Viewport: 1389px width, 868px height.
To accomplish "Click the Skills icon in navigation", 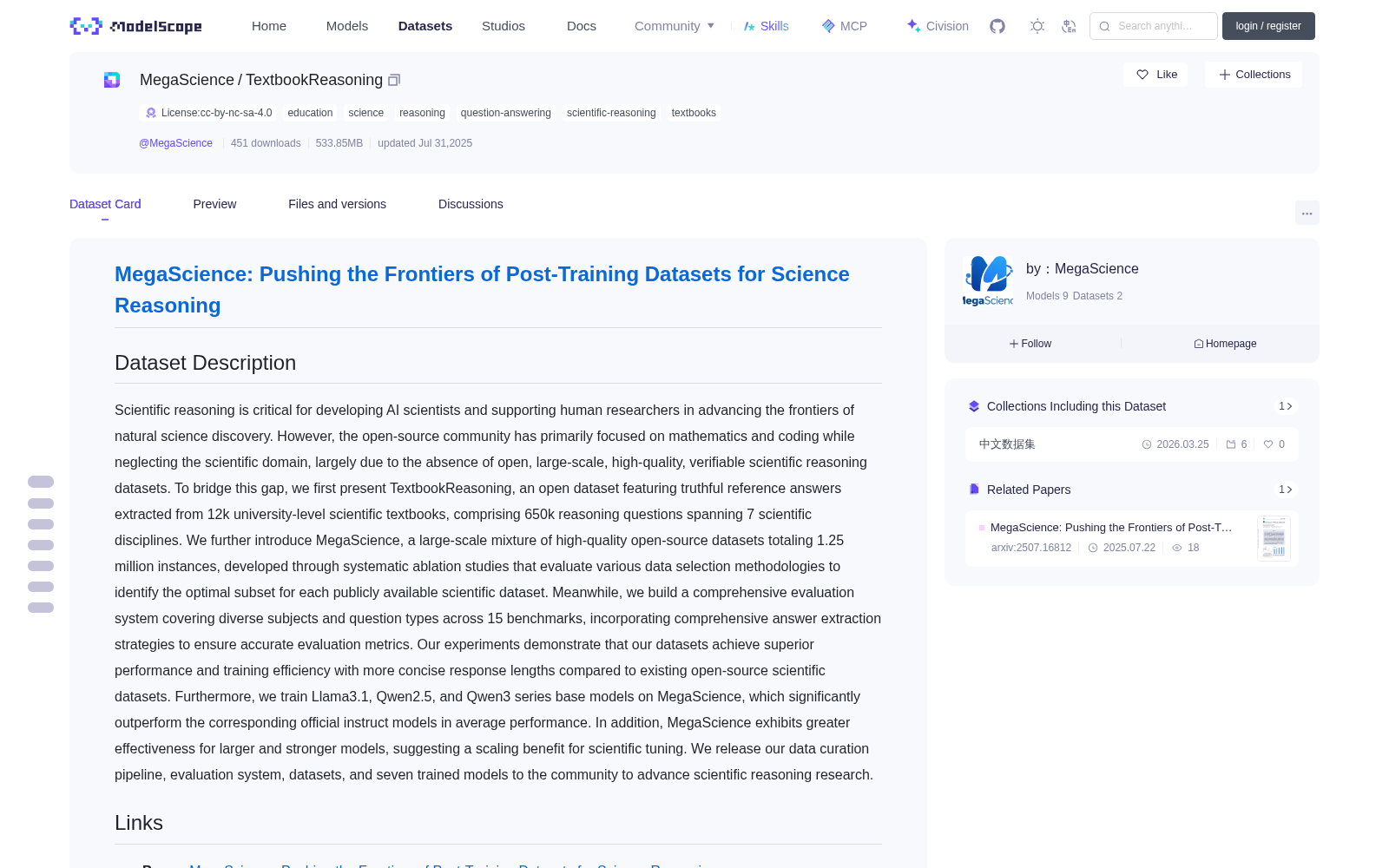I will [749, 26].
